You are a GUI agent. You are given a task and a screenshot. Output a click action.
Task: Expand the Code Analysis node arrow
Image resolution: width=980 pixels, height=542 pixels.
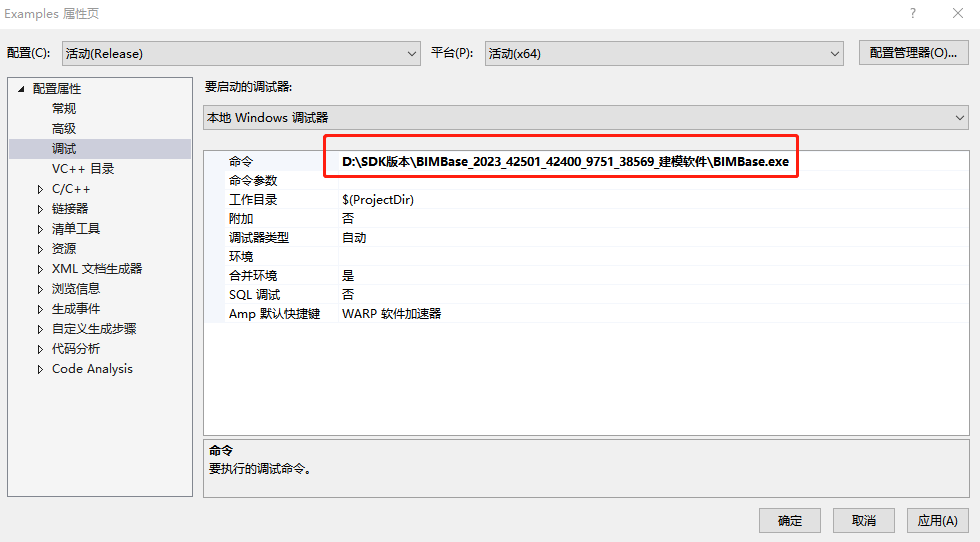click(x=40, y=369)
